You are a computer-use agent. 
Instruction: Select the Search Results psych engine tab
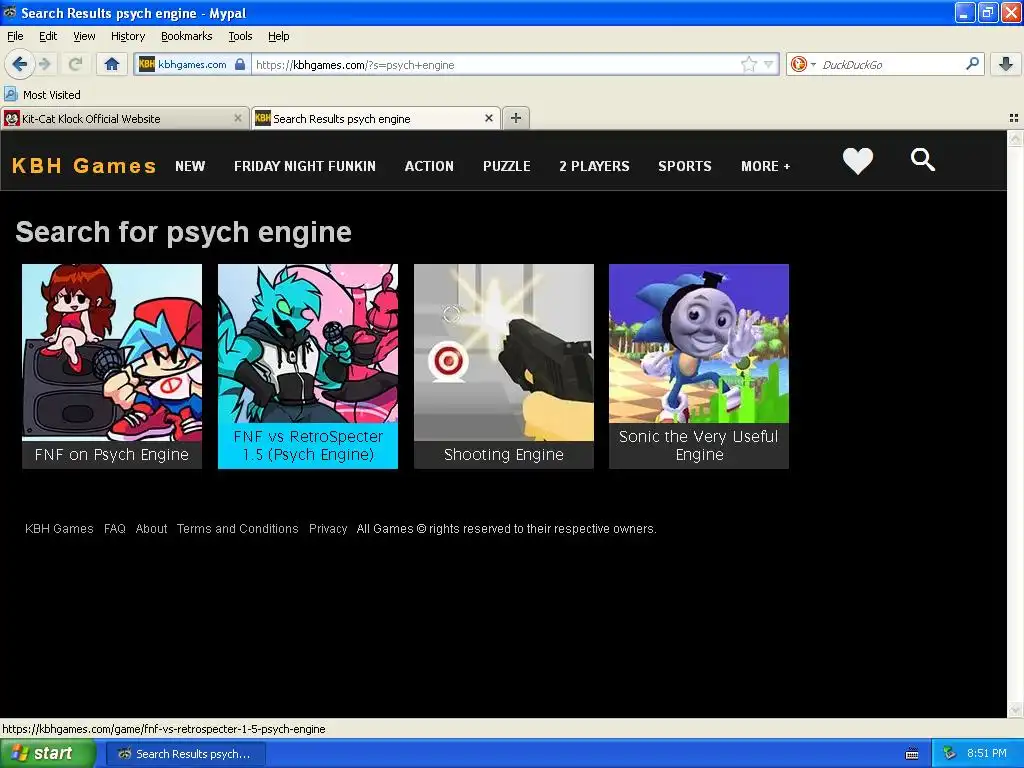(377, 118)
